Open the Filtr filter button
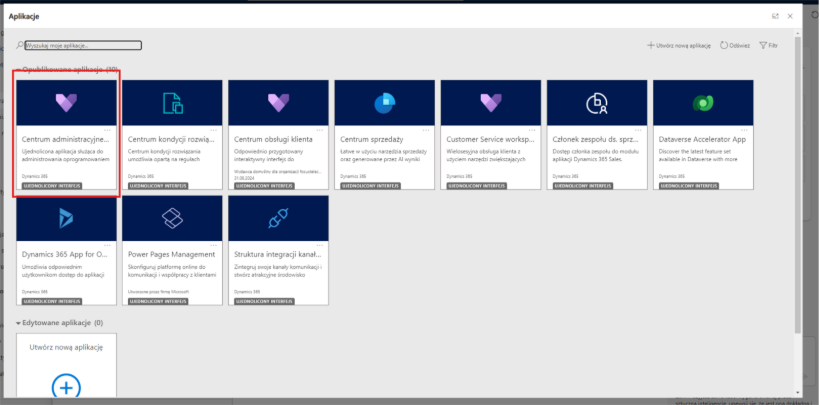Screen dimensions: 820x405 click(x=768, y=46)
